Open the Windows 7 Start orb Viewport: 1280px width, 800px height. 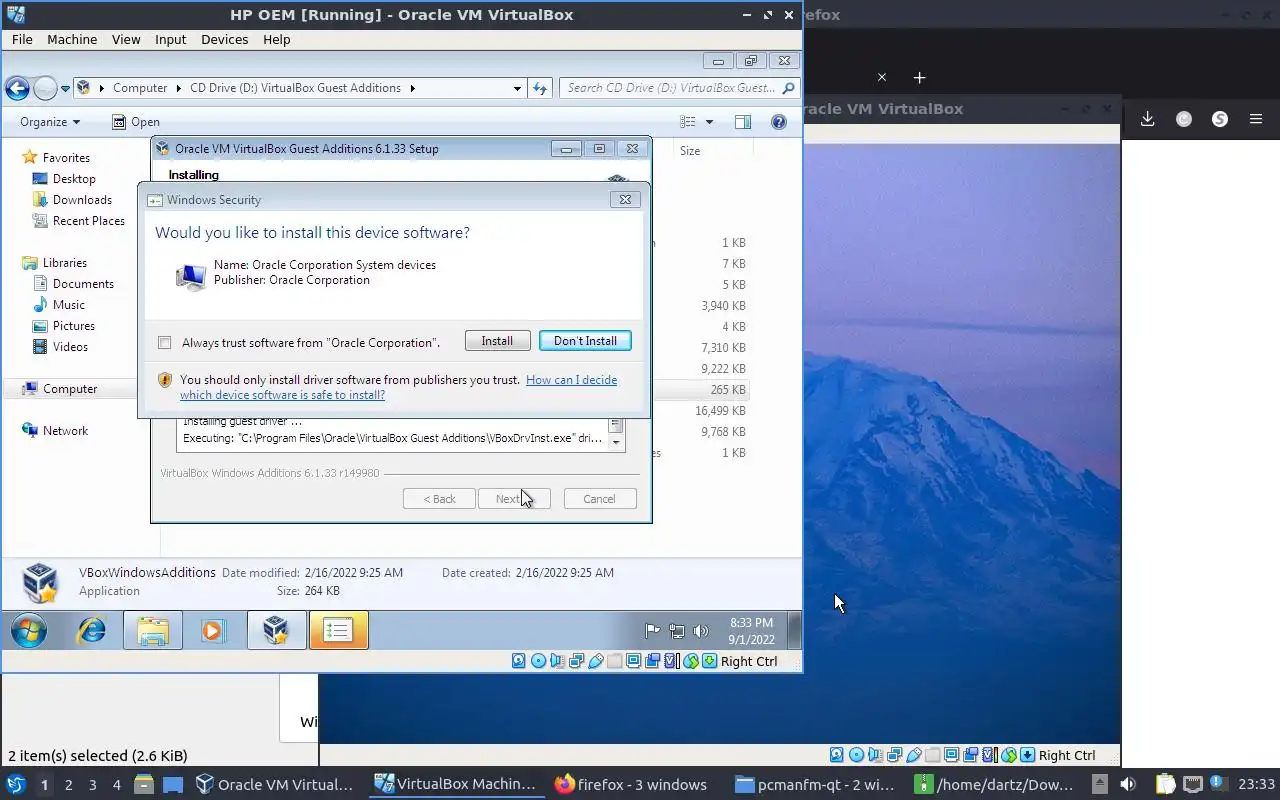[x=29, y=631]
